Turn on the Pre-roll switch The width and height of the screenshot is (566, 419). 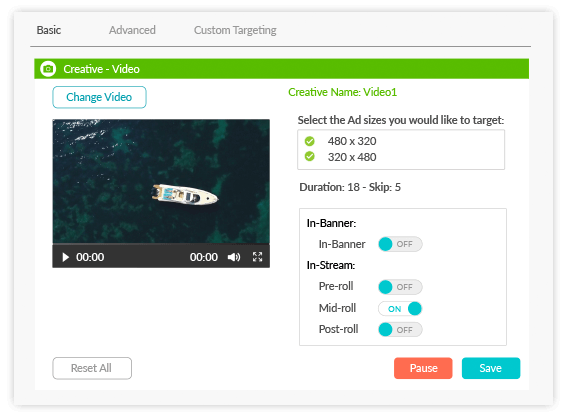(x=400, y=287)
